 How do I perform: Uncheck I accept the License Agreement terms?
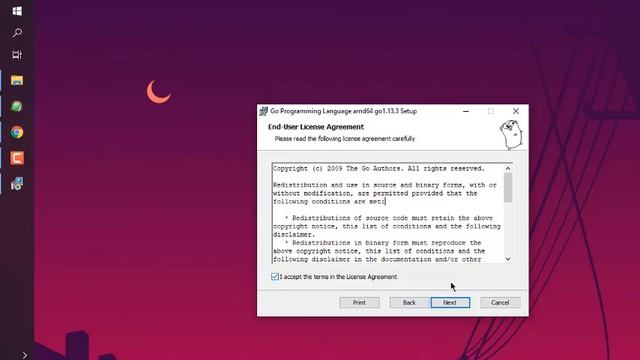pyautogui.click(x=275, y=277)
